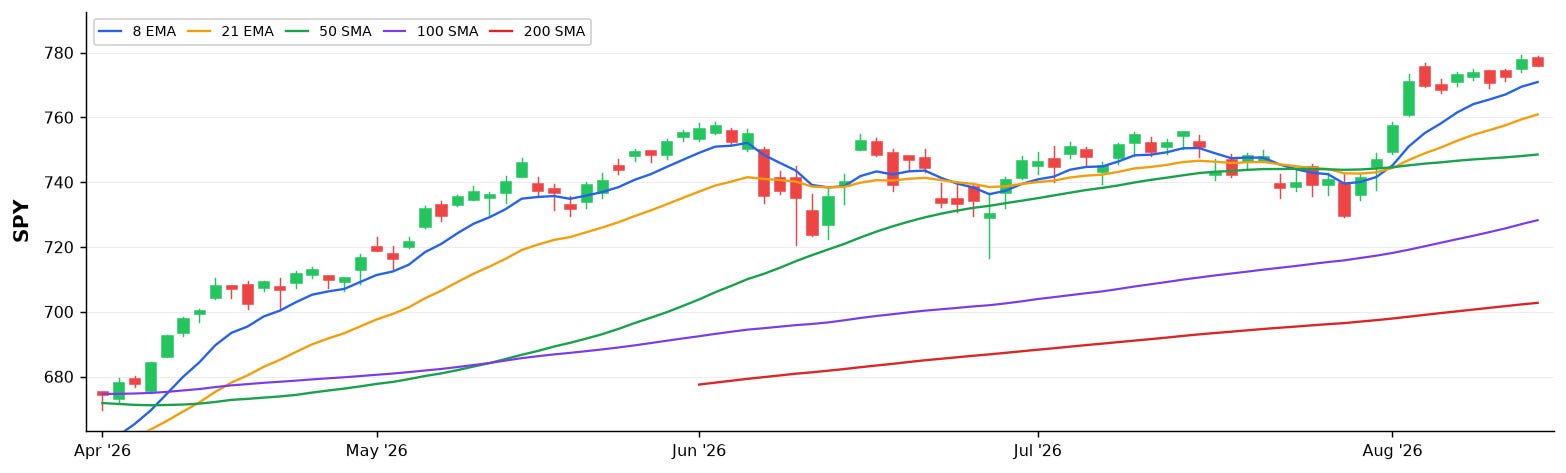This screenshot has height=473, width=1566.
Task: Click the May '26 date axis label
Action: 377,451
